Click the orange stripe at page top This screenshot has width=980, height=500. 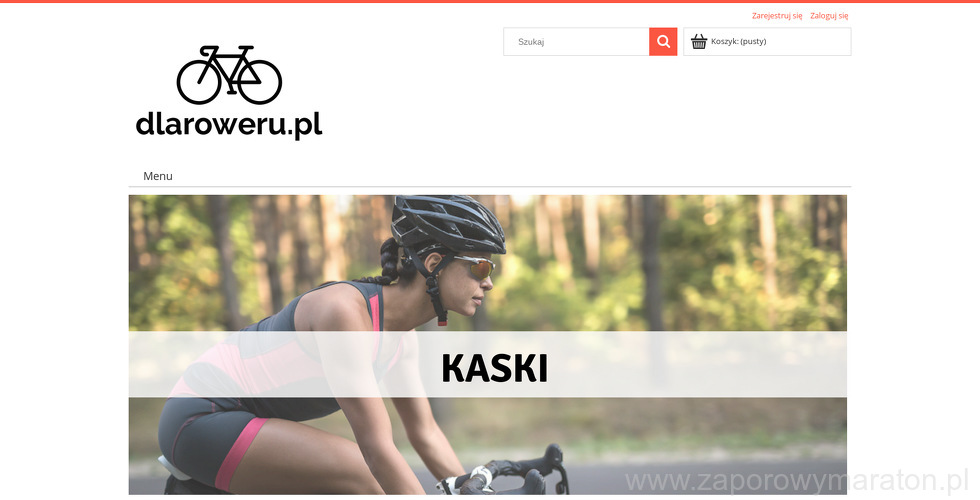click(490, 1)
